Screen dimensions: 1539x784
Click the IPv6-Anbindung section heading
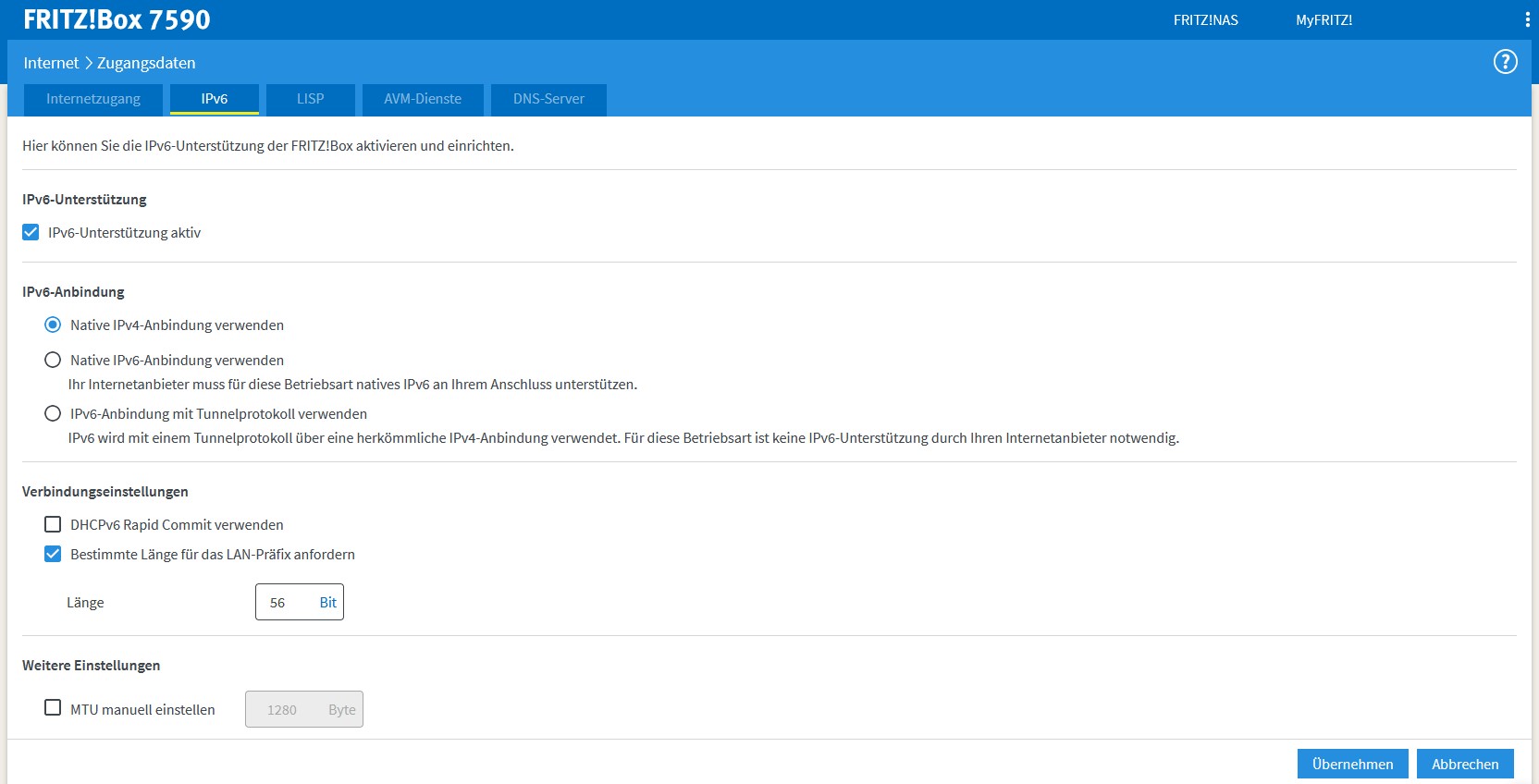(73, 292)
